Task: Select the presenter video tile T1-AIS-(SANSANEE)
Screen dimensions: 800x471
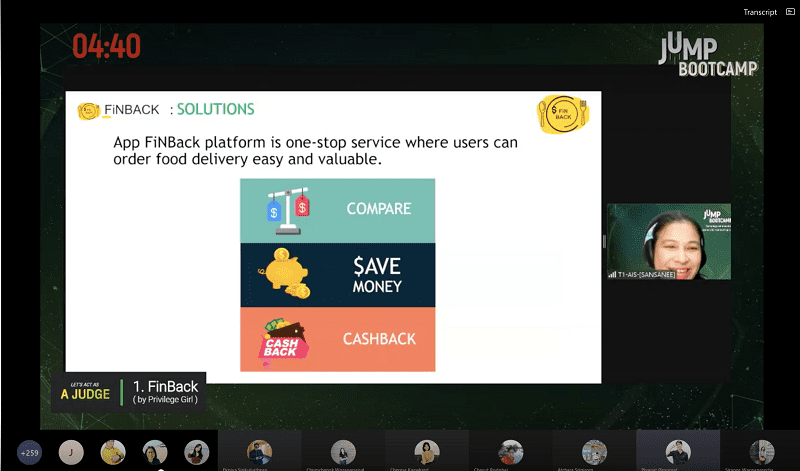Action: (668, 241)
